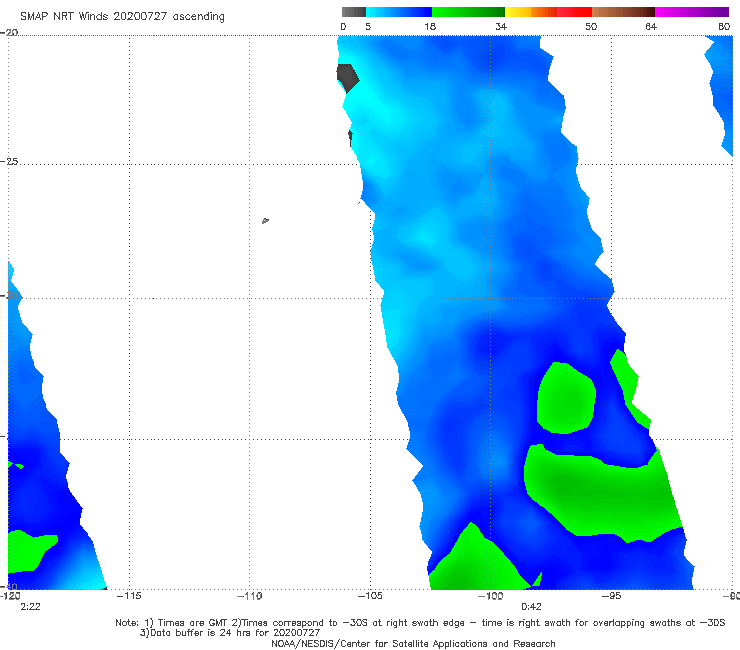Click the swath time "0:42"

531,607
